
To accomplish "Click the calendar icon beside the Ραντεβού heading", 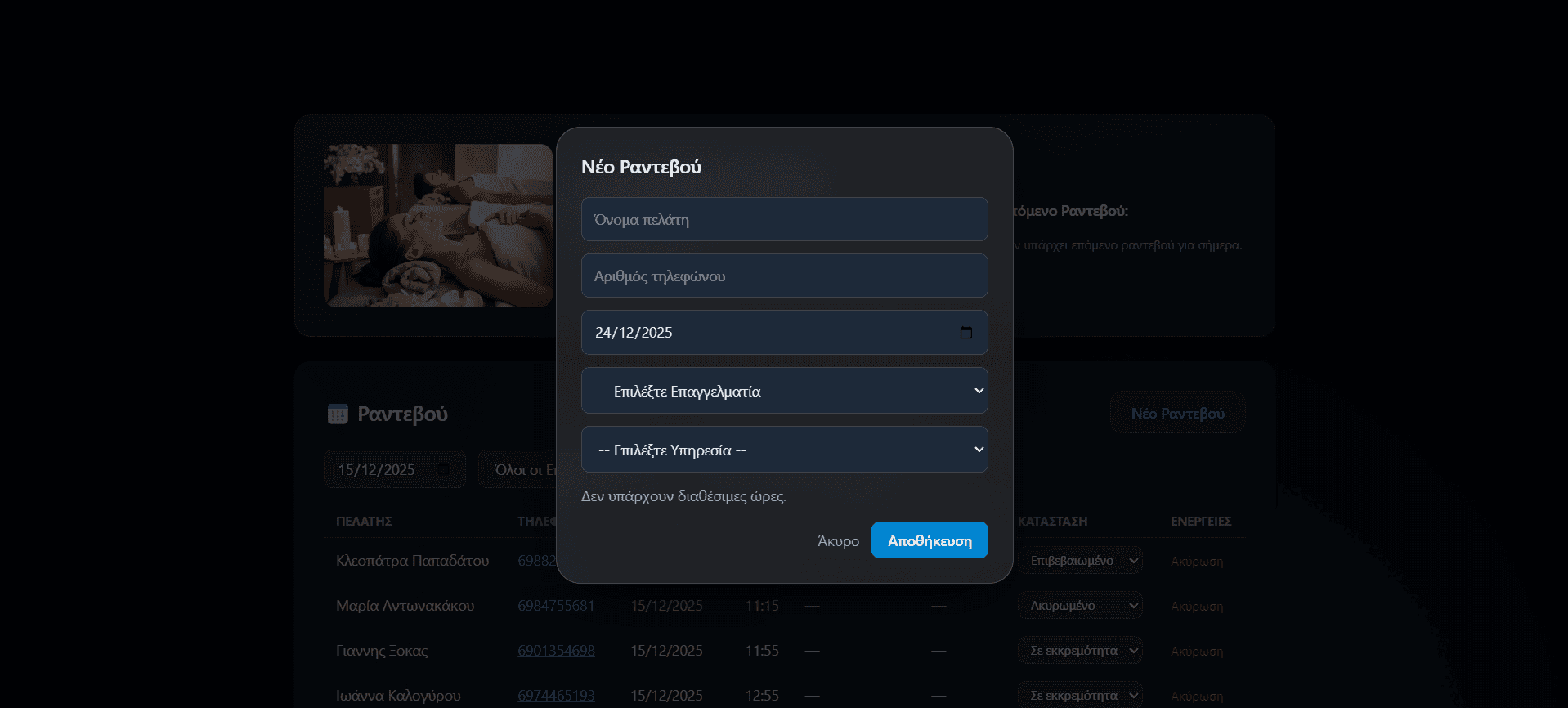I will click(x=337, y=414).
